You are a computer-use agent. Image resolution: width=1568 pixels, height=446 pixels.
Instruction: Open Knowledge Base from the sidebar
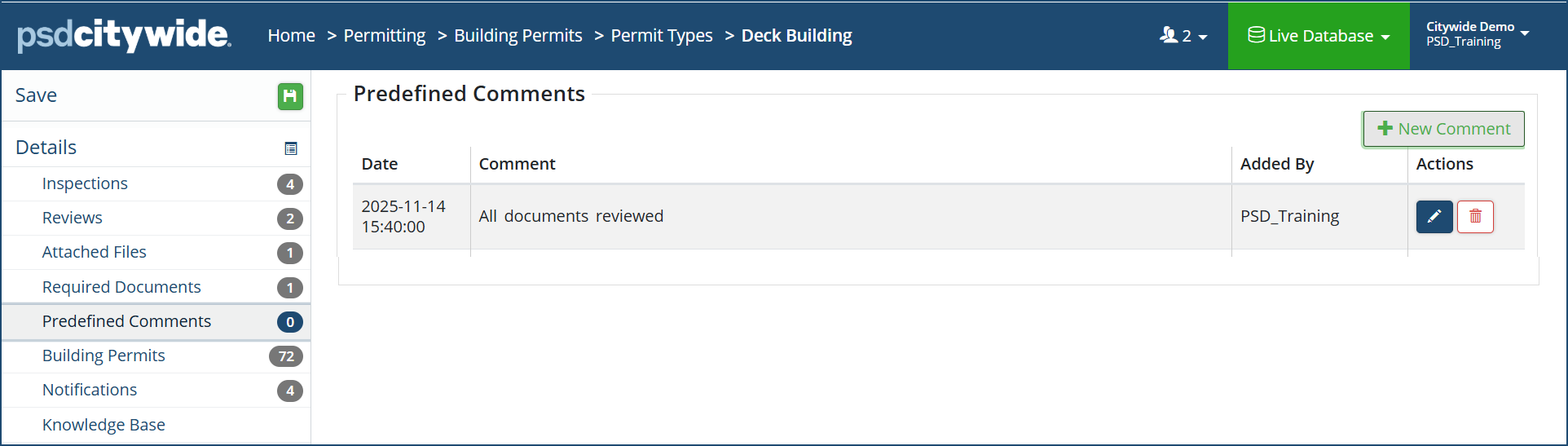pyautogui.click(x=104, y=425)
